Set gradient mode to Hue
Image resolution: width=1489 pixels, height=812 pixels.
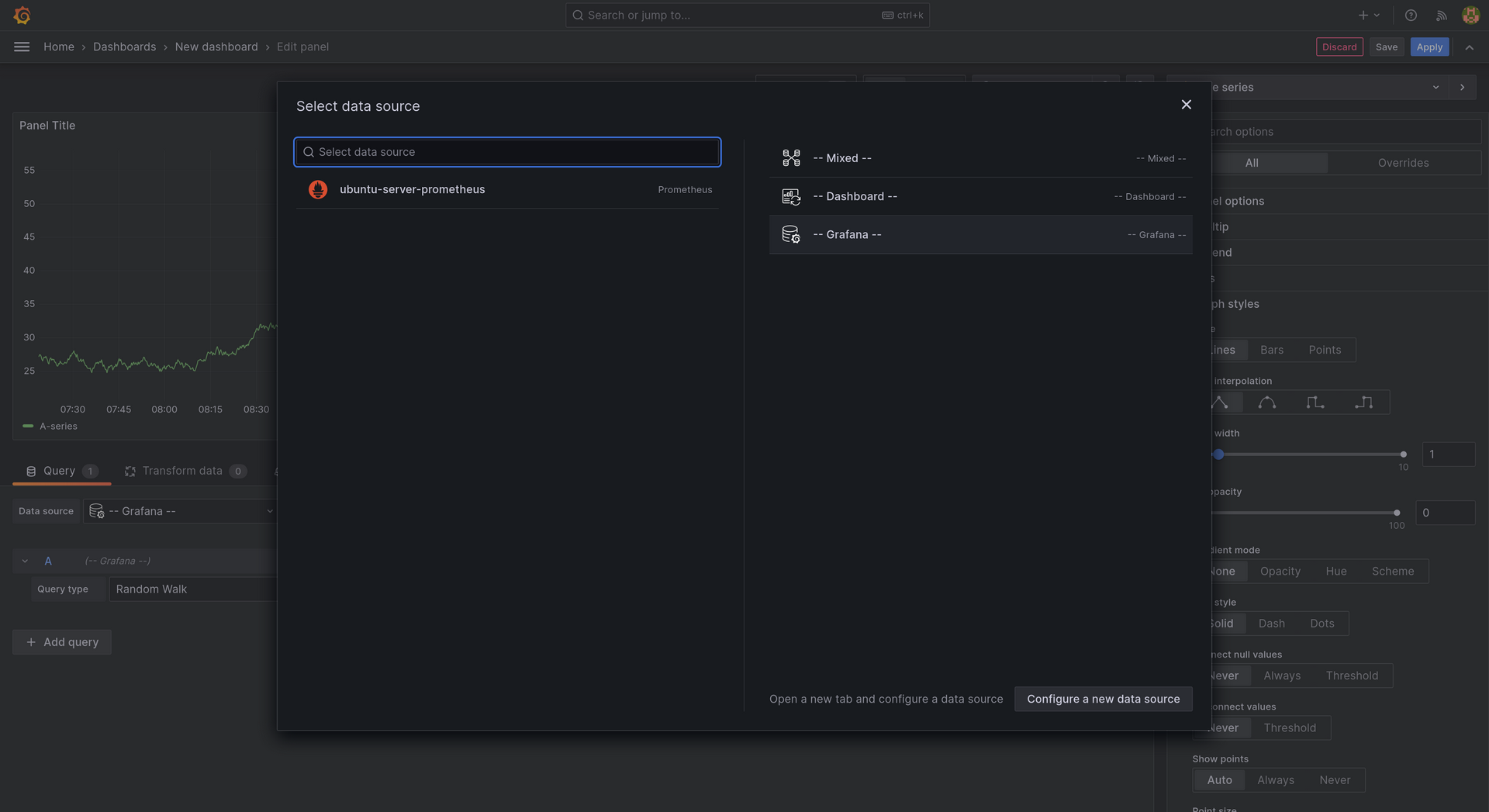[1336, 572]
